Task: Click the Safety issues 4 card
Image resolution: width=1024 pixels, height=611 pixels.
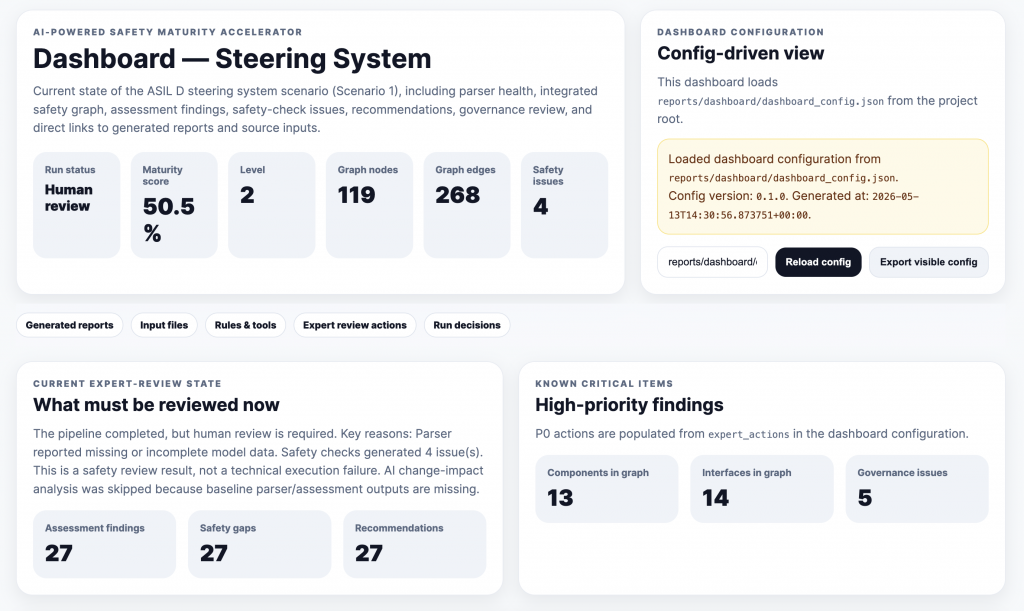Action: pos(564,205)
